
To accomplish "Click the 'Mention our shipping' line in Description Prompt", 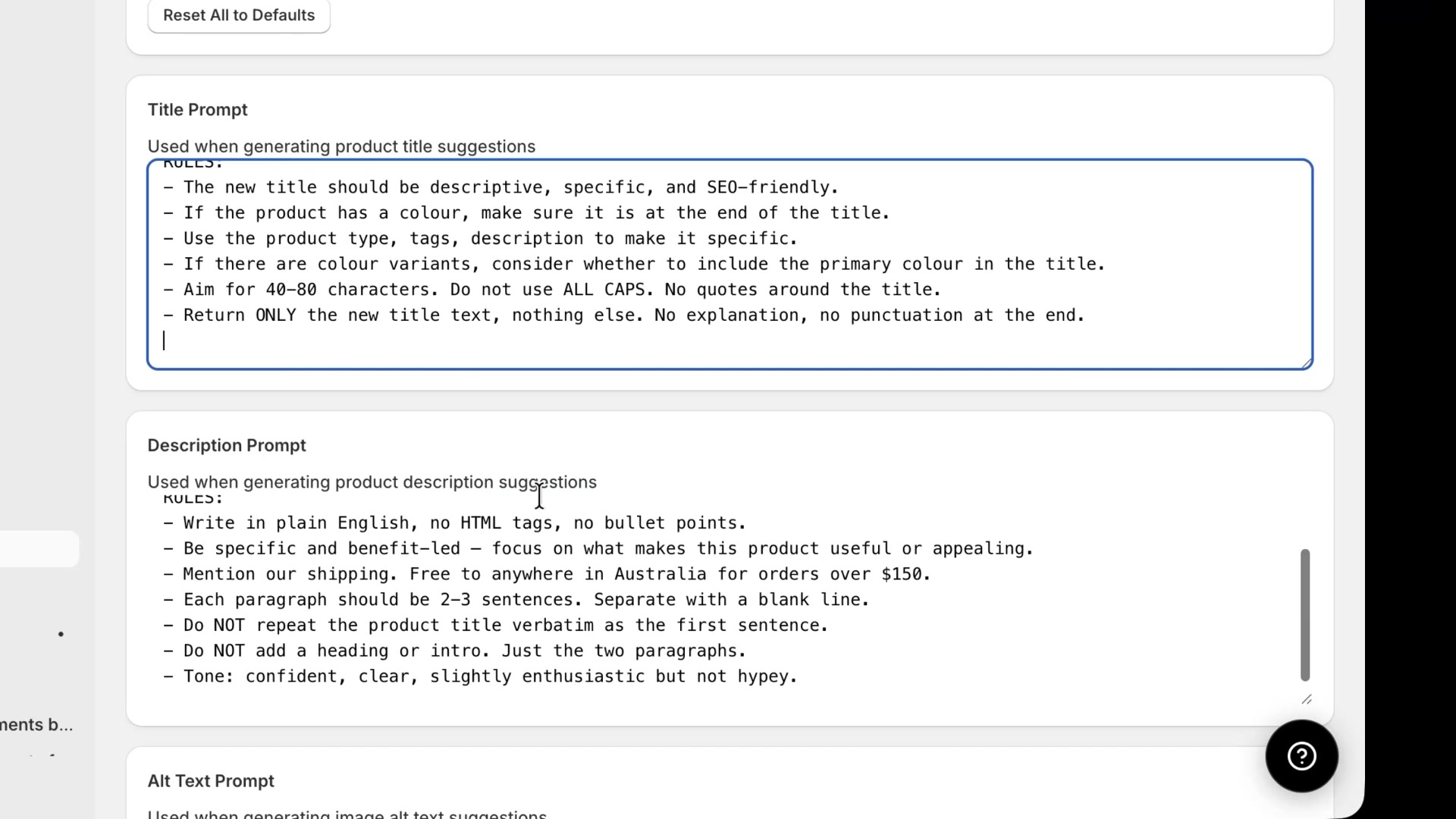I will [x=547, y=574].
